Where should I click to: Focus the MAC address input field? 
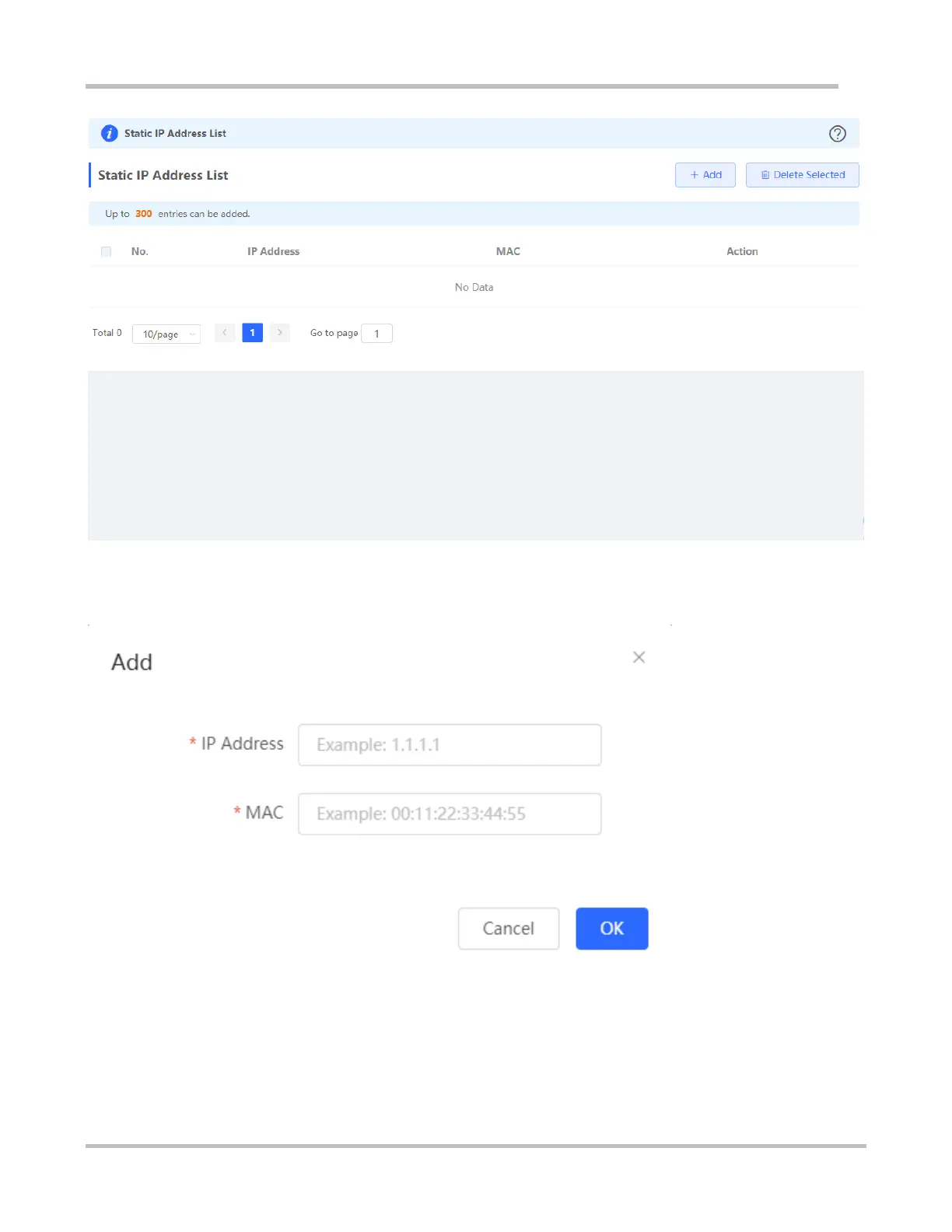point(450,814)
